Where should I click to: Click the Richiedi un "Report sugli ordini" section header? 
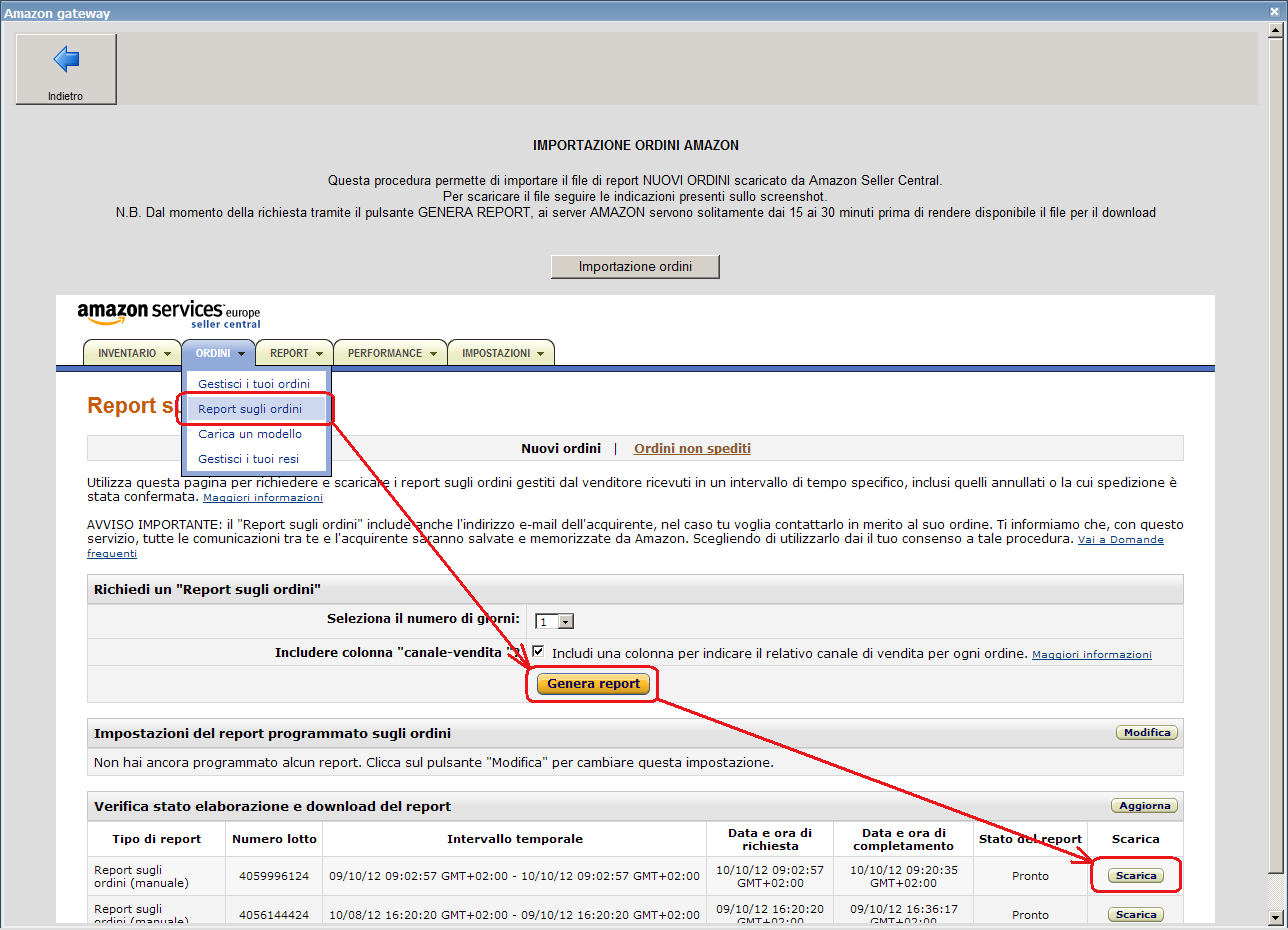click(635, 589)
